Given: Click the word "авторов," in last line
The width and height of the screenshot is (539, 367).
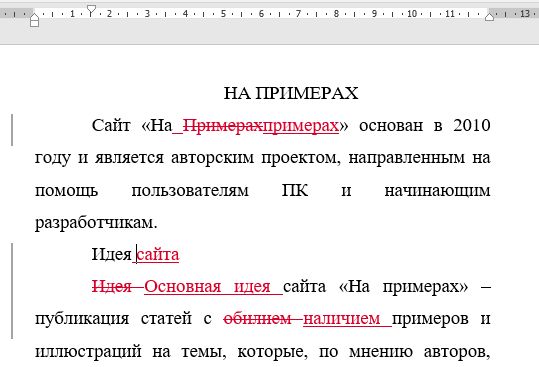Looking at the screenshot, I should (457, 352).
